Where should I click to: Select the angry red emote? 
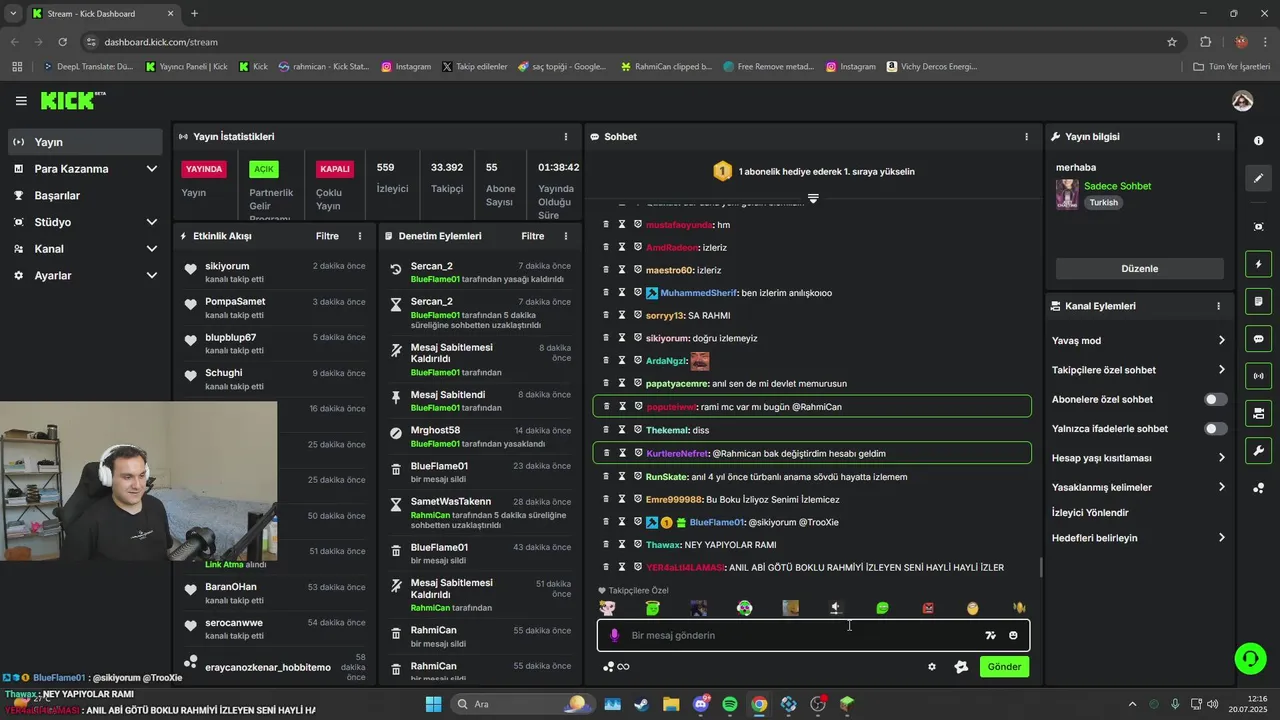(x=928, y=608)
